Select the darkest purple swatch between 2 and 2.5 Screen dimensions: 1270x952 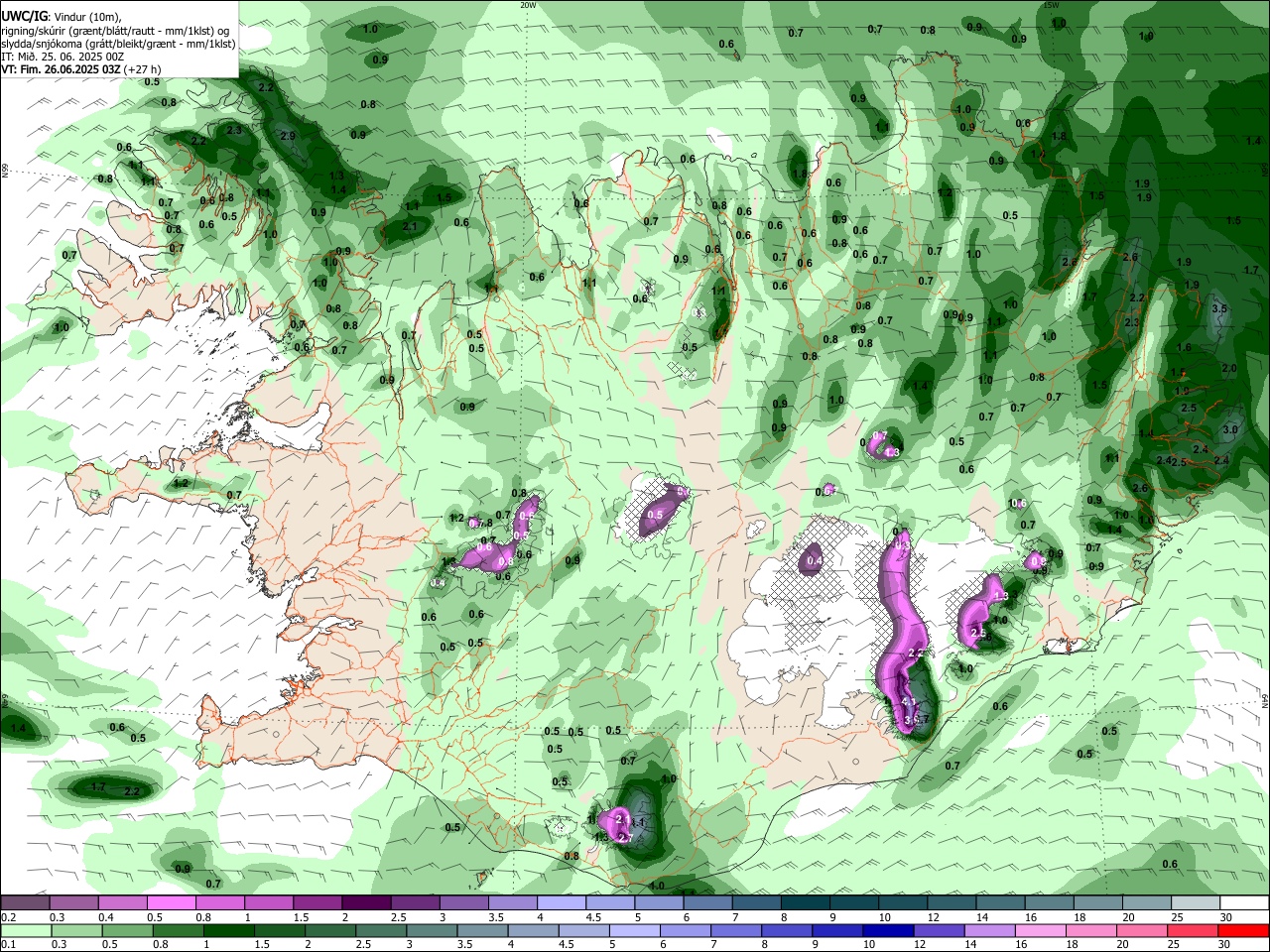pos(366,903)
